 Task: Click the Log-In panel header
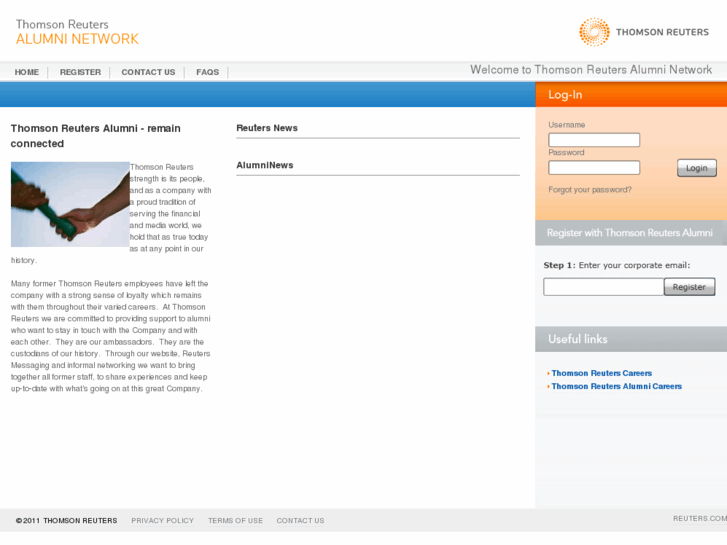coord(631,95)
